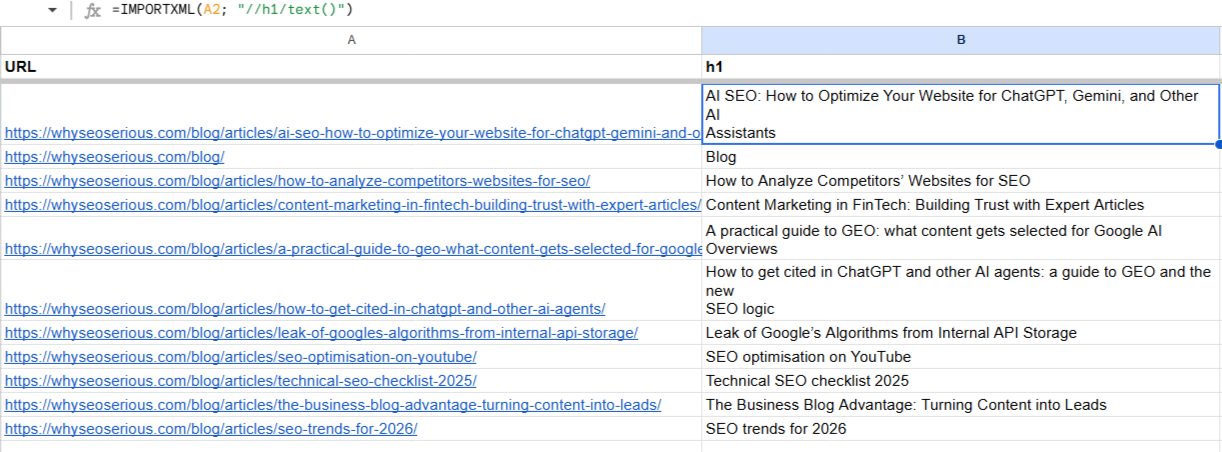Select the URL header cell
The width and height of the screenshot is (1222, 452).
coord(351,67)
